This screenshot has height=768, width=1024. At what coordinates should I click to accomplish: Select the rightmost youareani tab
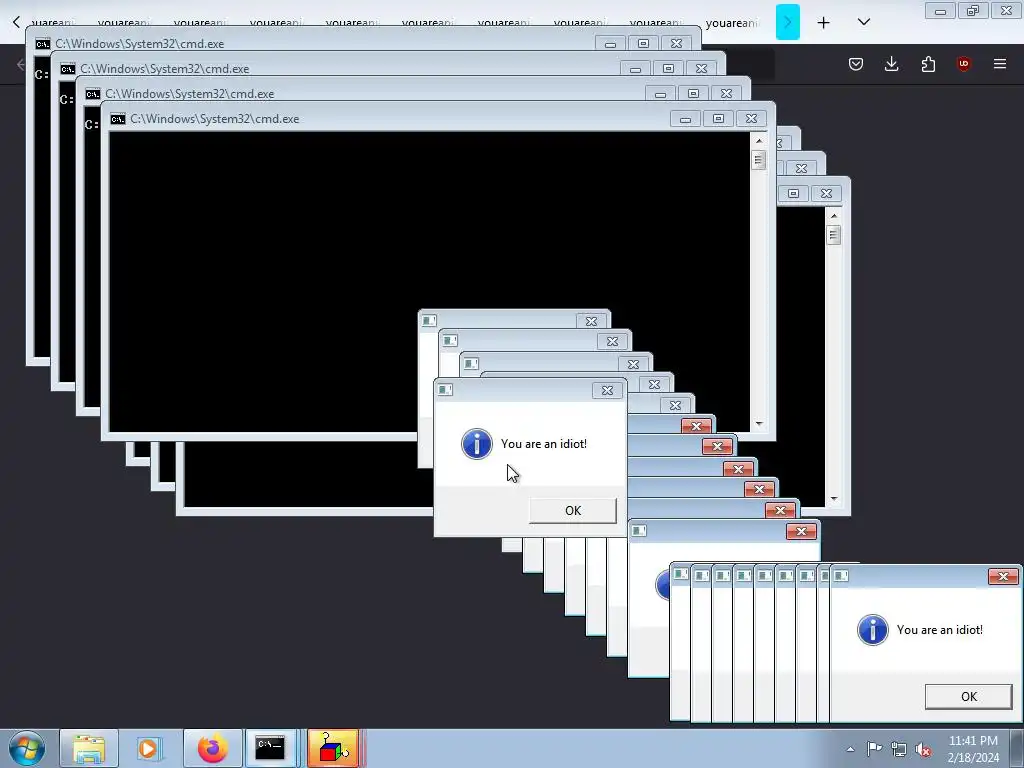[733, 24]
